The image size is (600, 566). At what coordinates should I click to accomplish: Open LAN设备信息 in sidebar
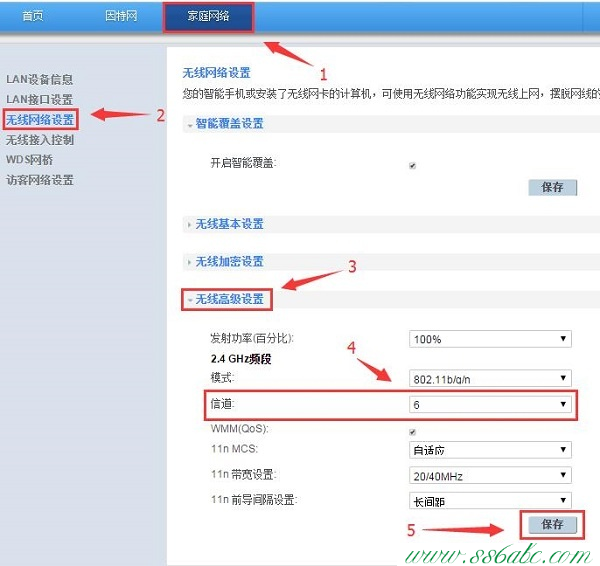(x=39, y=79)
